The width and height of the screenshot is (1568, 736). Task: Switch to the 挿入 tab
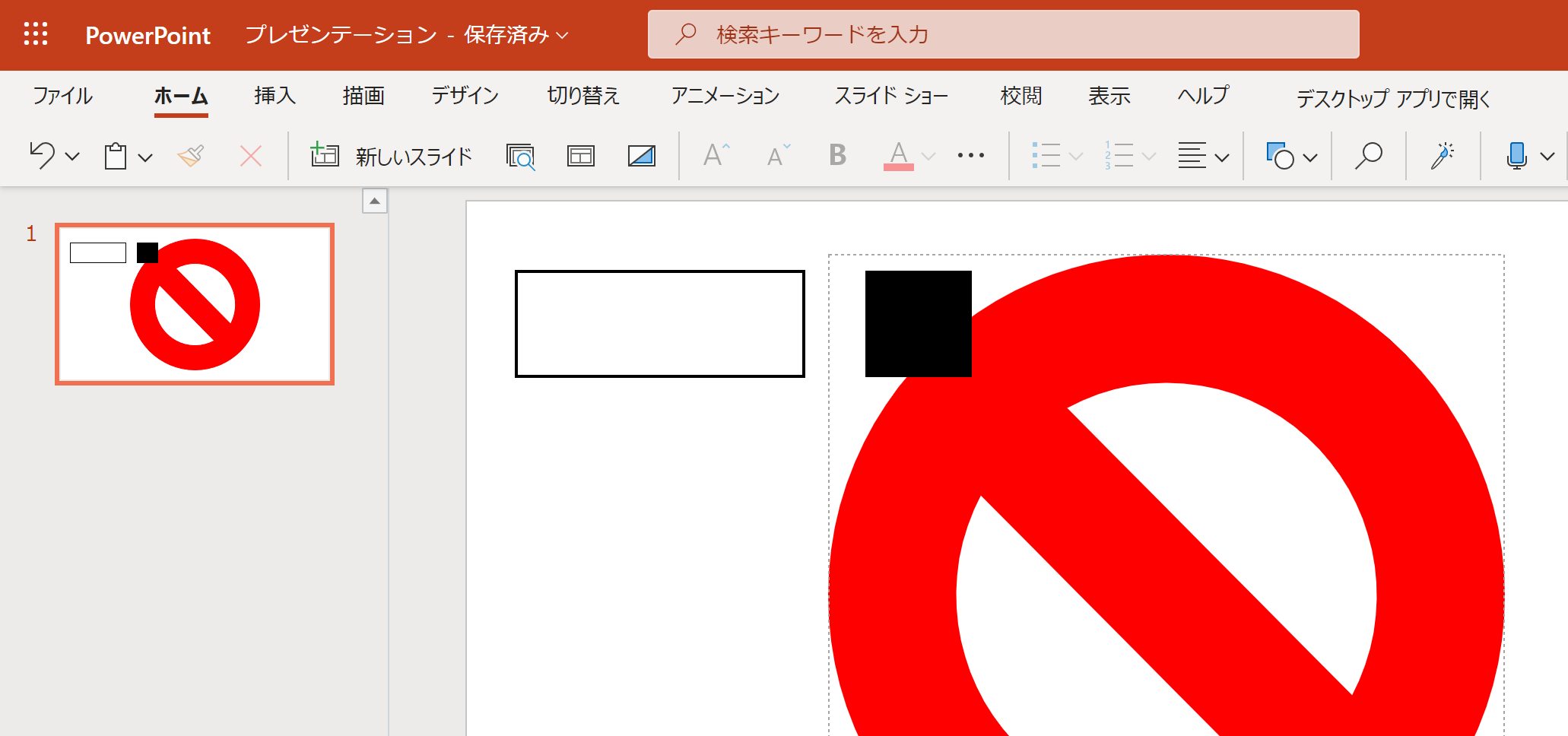pos(275,96)
